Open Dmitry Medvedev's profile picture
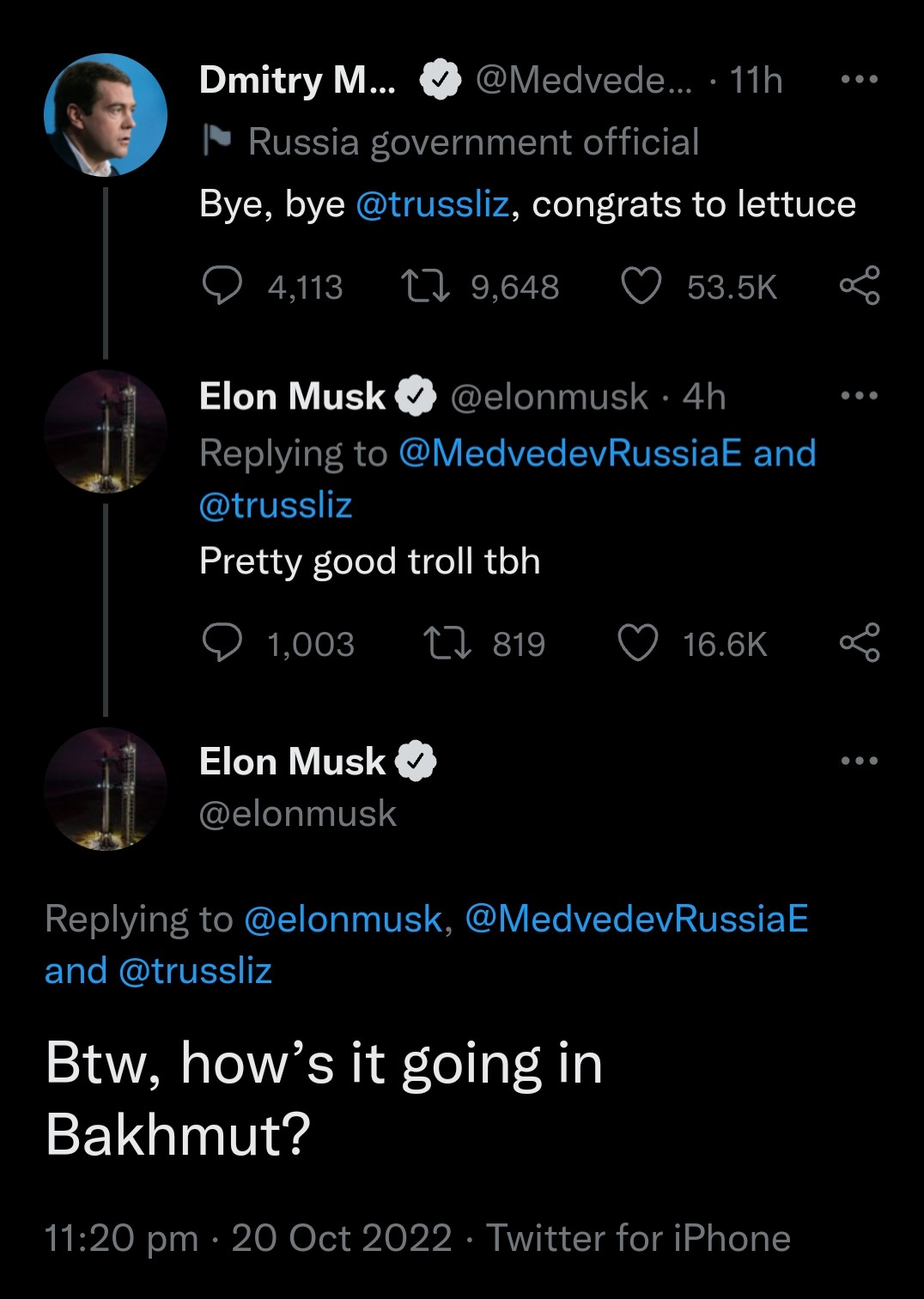The image size is (924, 1299). [106, 115]
